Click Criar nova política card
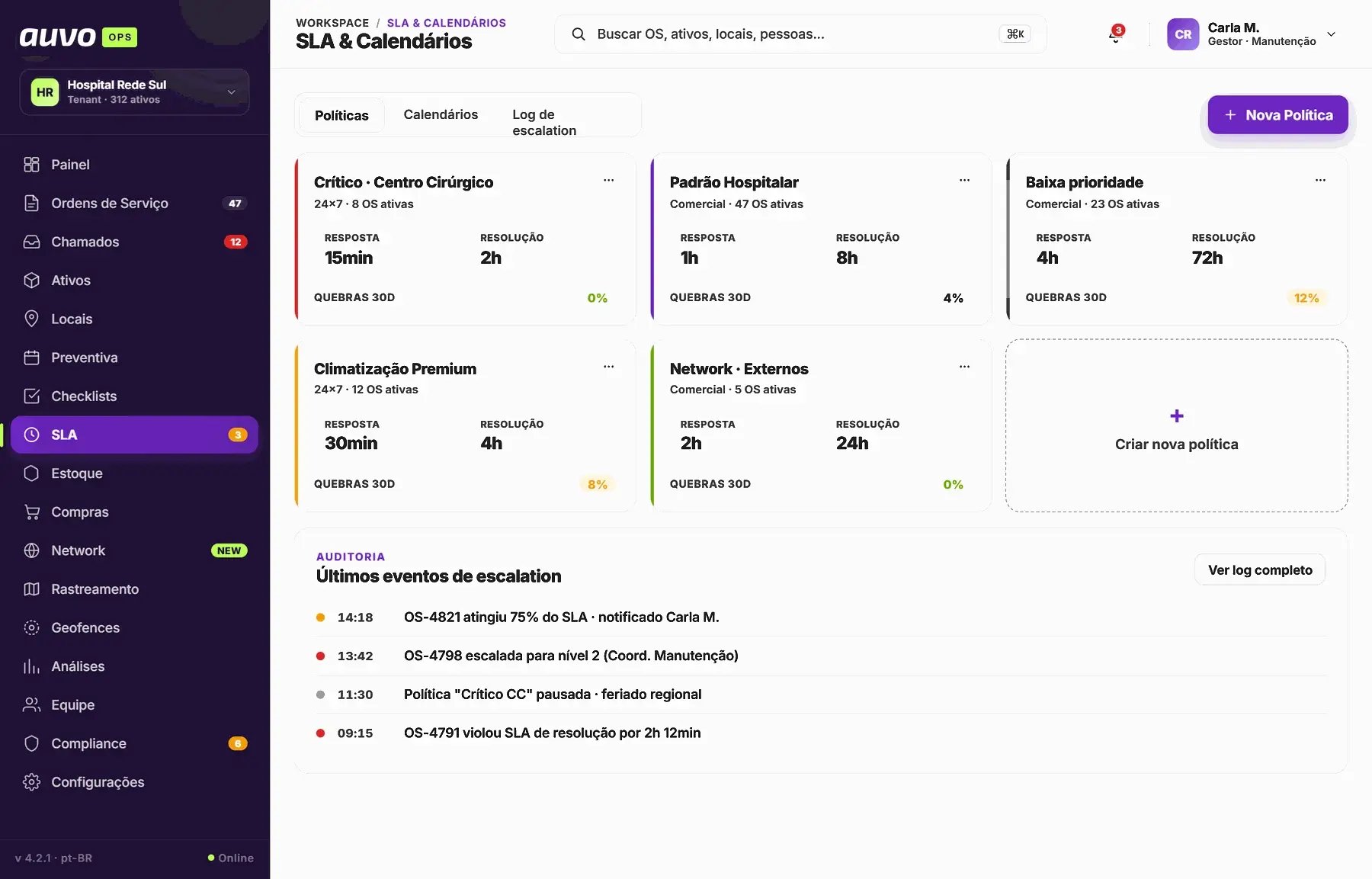The height and width of the screenshot is (879, 1372). tap(1176, 425)
